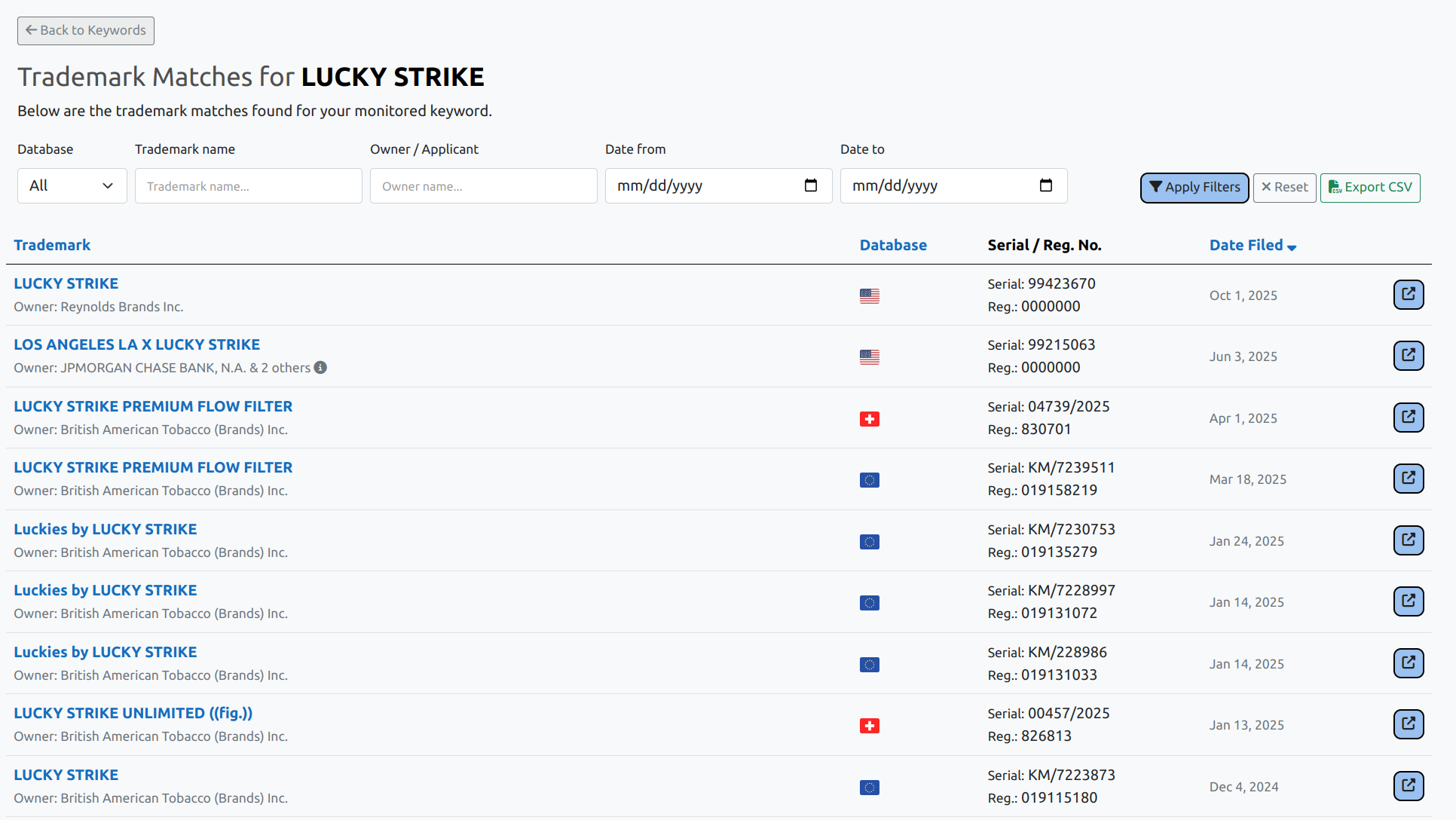Apply the current filters
Screen dimensions: 1456x820
point(1194,188)
